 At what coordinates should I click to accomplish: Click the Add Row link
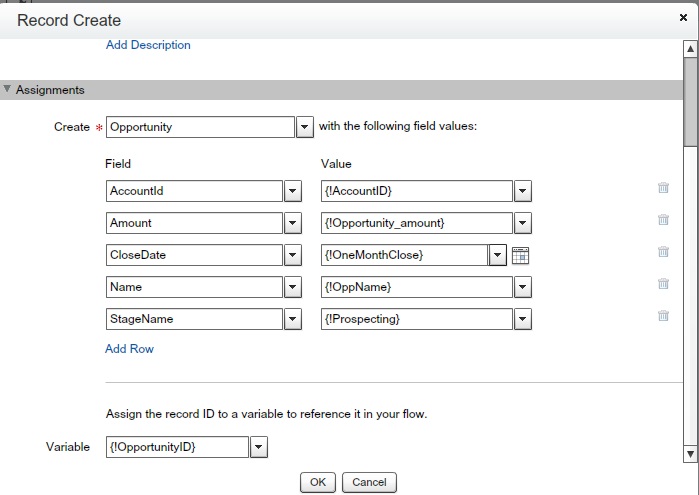[x=129, y=349]
